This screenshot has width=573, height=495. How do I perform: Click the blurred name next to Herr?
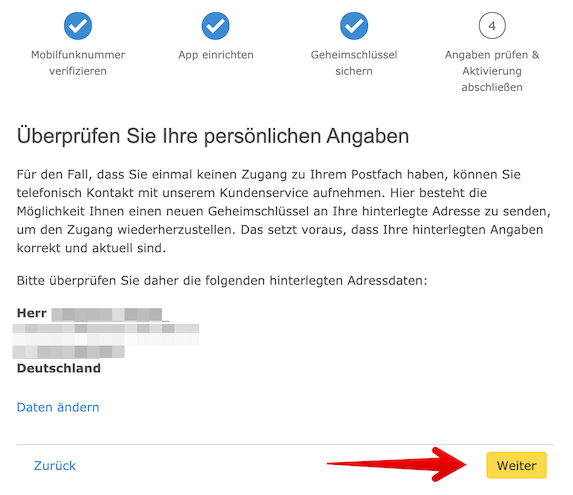click(110, 315)
